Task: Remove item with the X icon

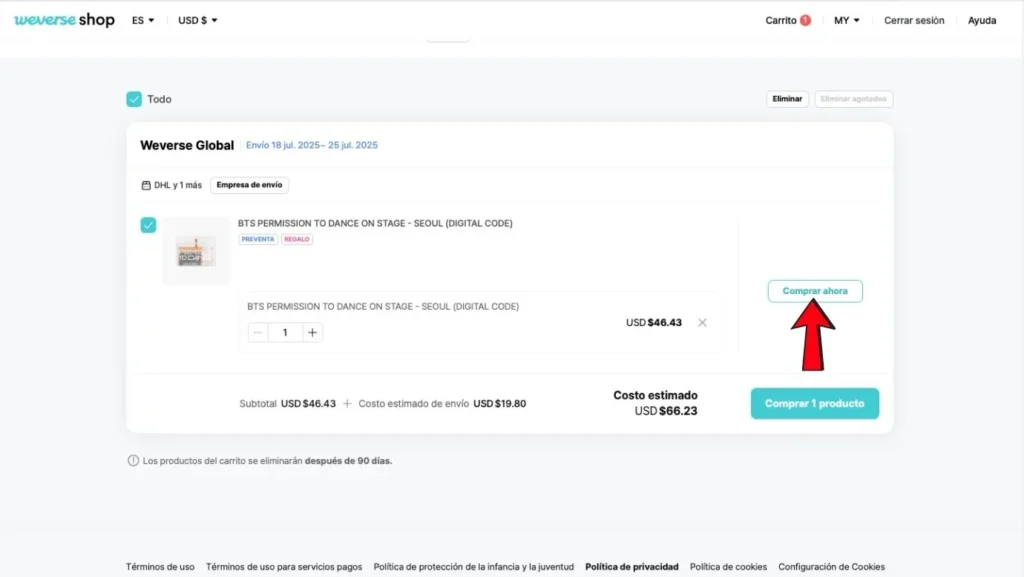Action: pyautogui.click(x=702, y=322)
